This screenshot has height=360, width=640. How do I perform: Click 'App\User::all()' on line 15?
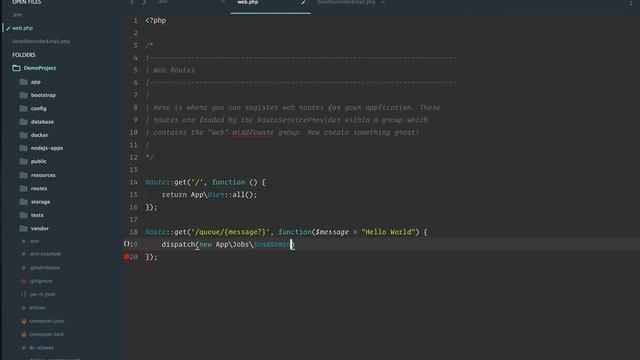click(x=222, y=195)
